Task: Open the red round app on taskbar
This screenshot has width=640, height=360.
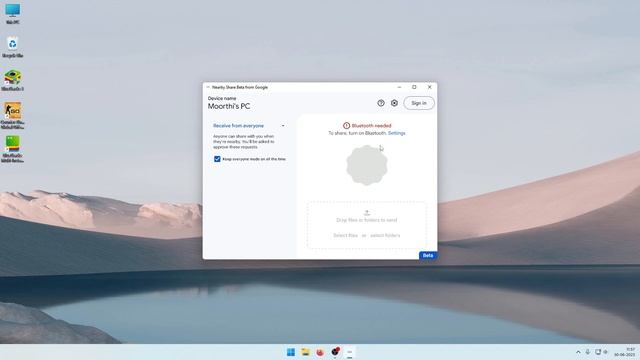Action: [320, 352]
